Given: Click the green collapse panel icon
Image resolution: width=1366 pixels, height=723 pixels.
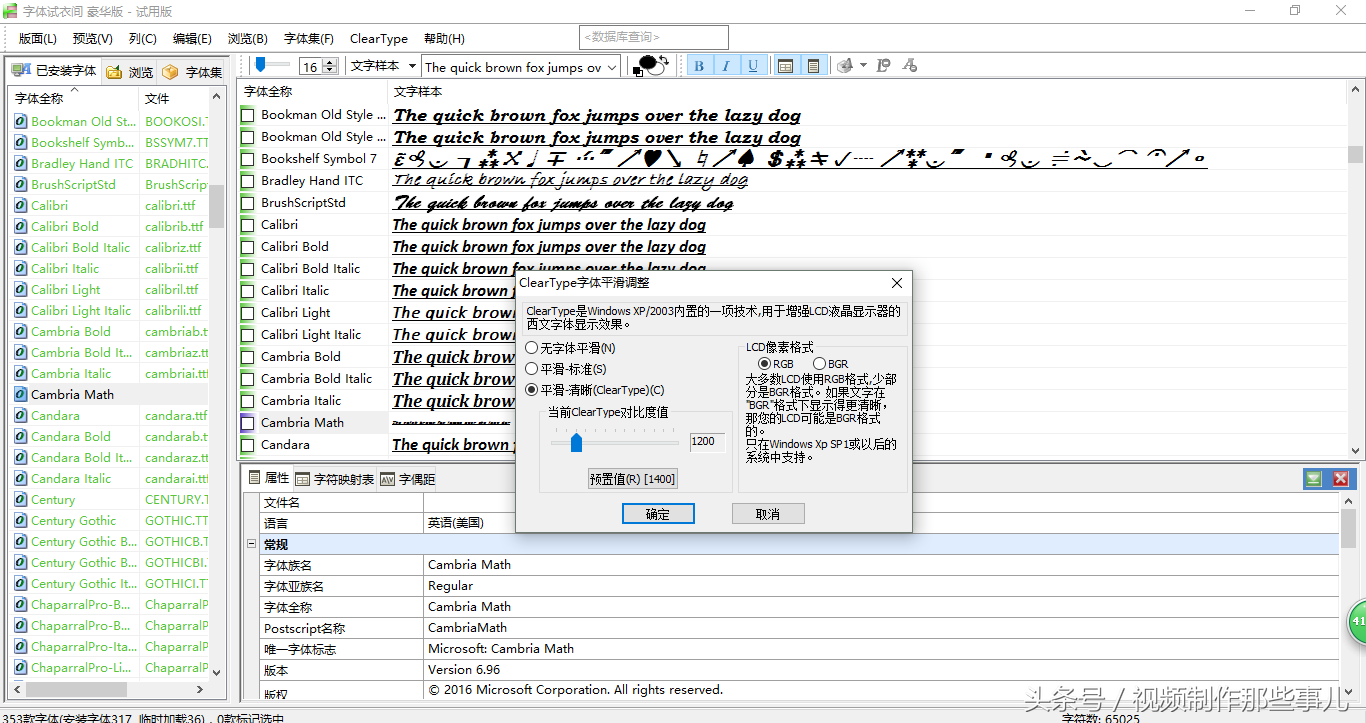Looking at the screenshot, I should coord(1313,479).
